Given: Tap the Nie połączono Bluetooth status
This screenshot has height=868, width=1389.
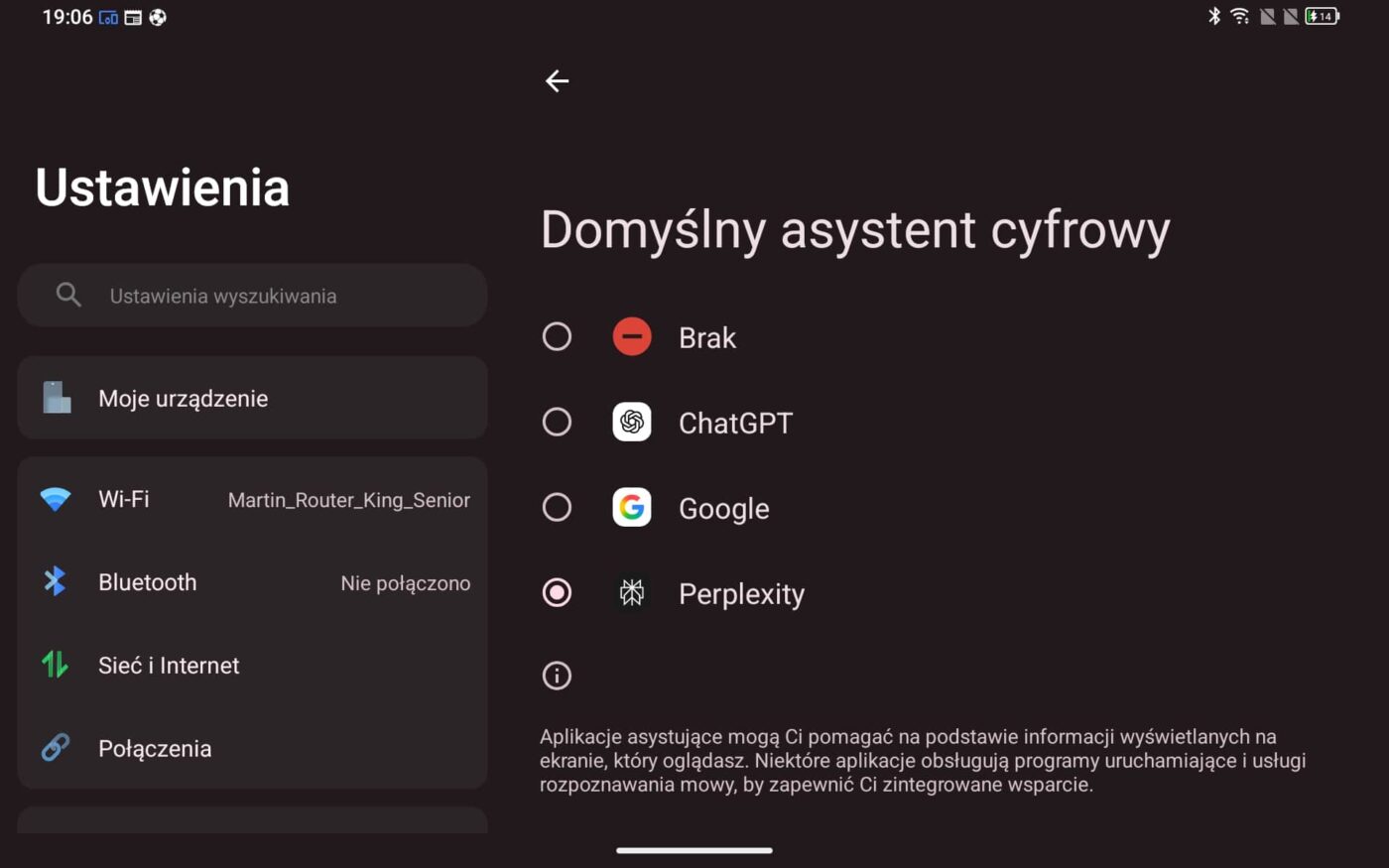Looking at the screenshot, I should [x=406, y=583].
